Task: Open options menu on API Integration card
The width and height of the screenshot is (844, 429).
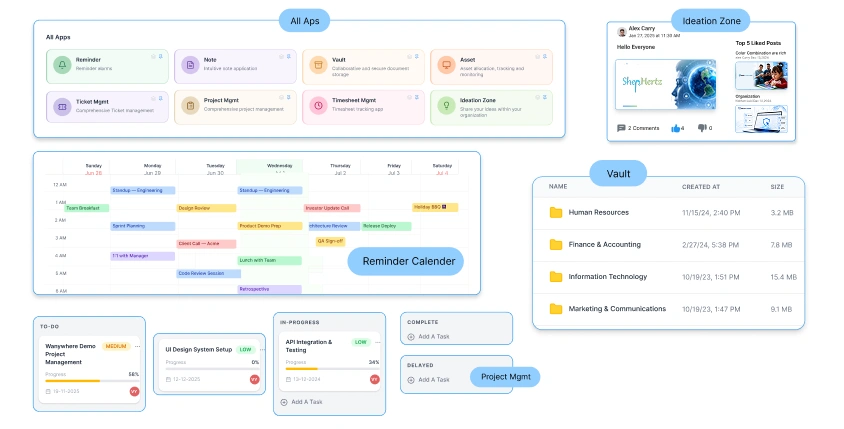Action: coord(378,342)
